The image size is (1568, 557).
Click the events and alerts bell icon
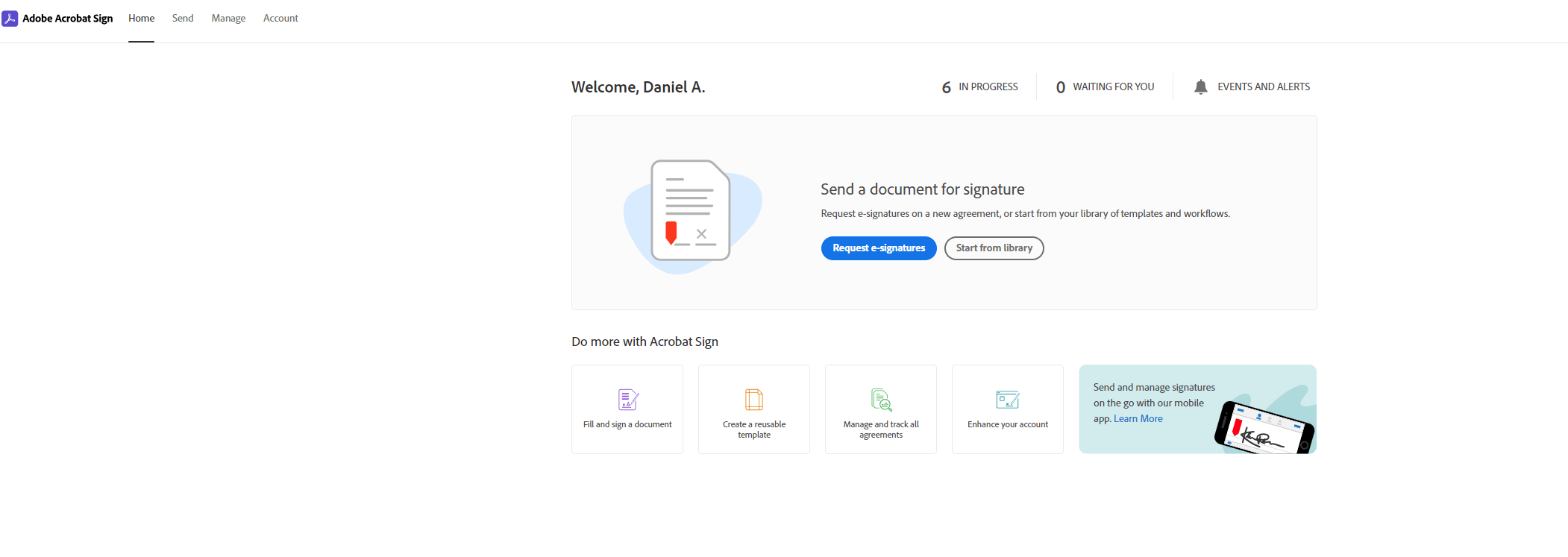click(x=1200, y=87)
